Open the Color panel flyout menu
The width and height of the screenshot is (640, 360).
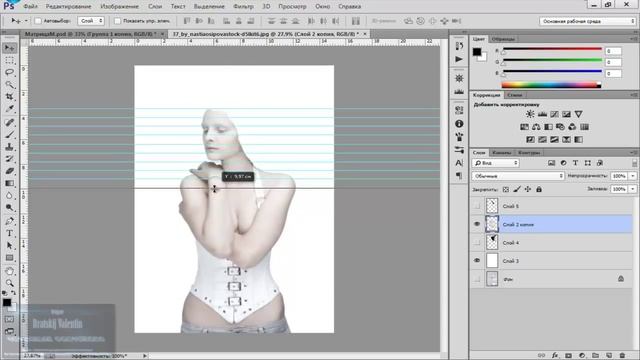(x=635, y=39)
